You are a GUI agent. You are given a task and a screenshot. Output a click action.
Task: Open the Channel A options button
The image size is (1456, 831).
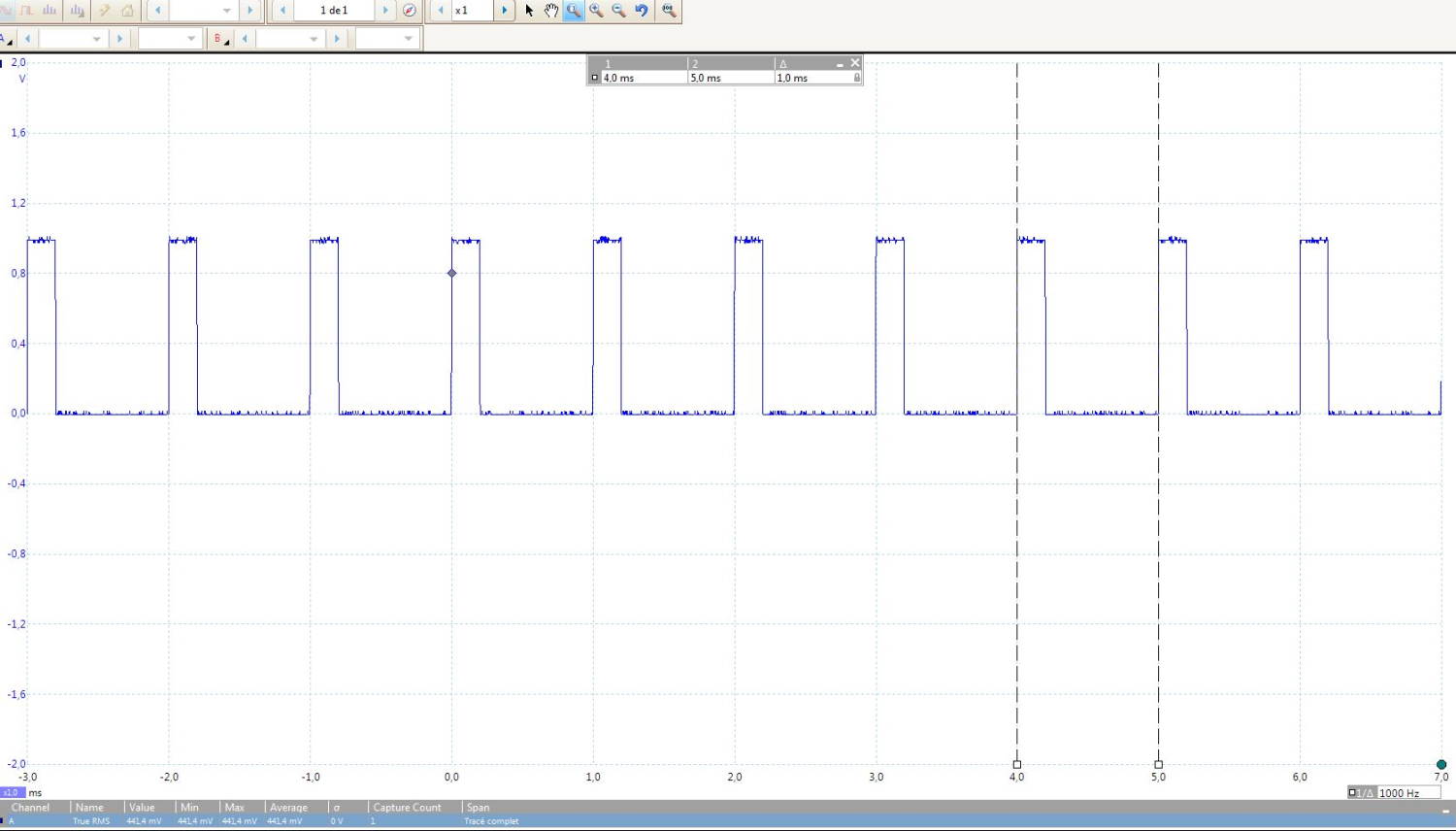[7, 39]
